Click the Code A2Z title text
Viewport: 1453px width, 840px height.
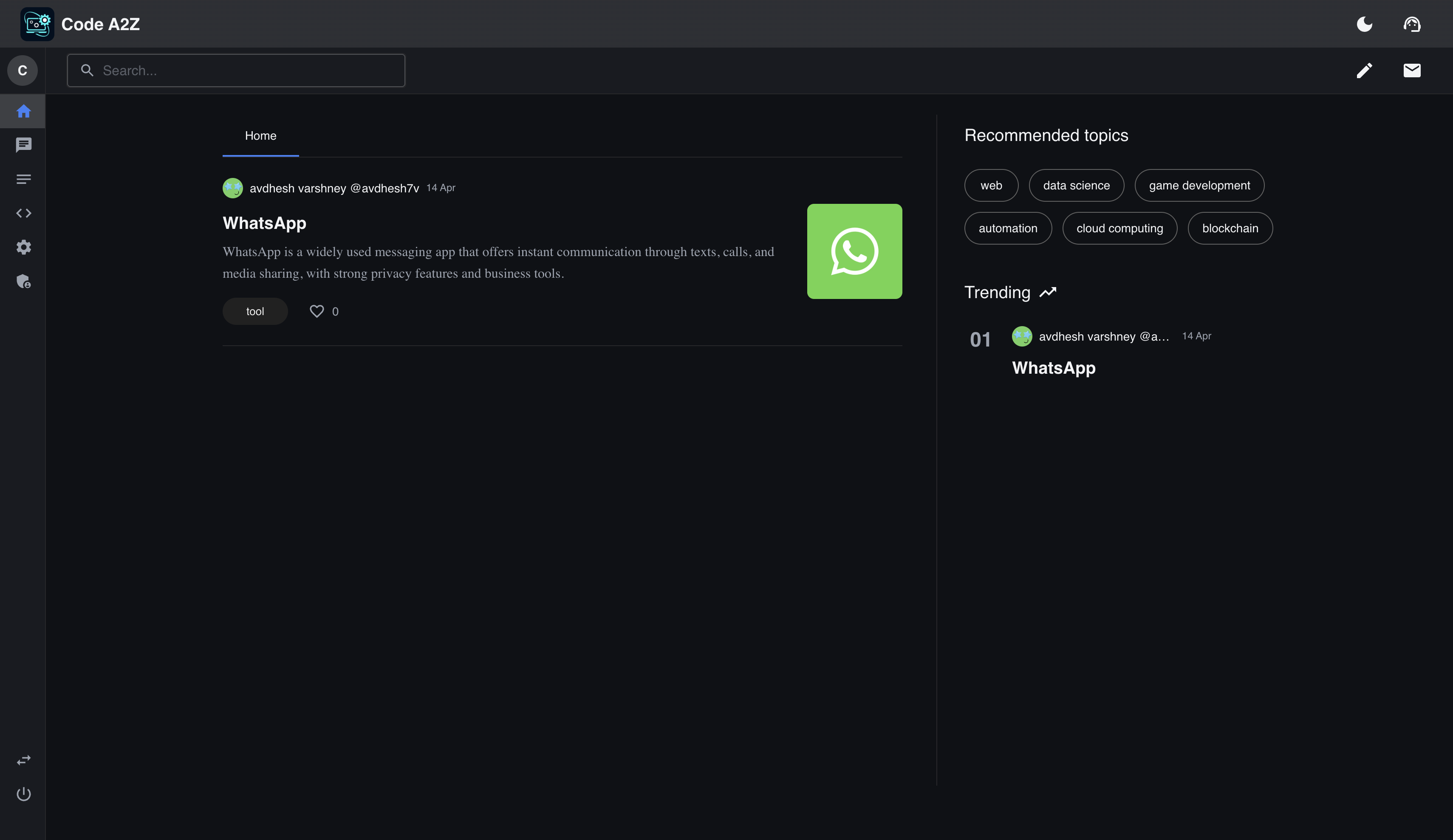(100, 24)
